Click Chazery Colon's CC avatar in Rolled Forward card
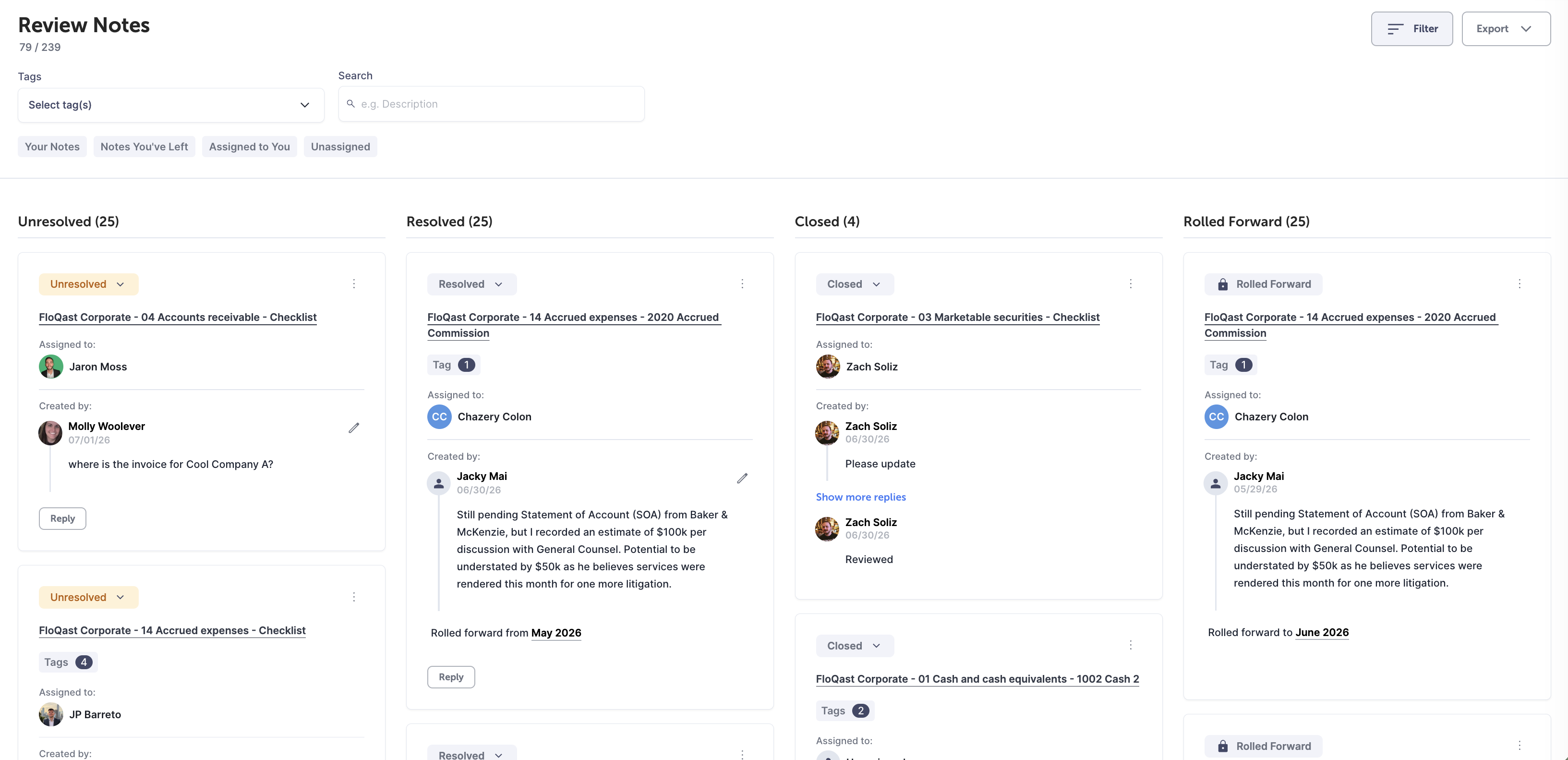1568x760 pixels. [1216, 417]
